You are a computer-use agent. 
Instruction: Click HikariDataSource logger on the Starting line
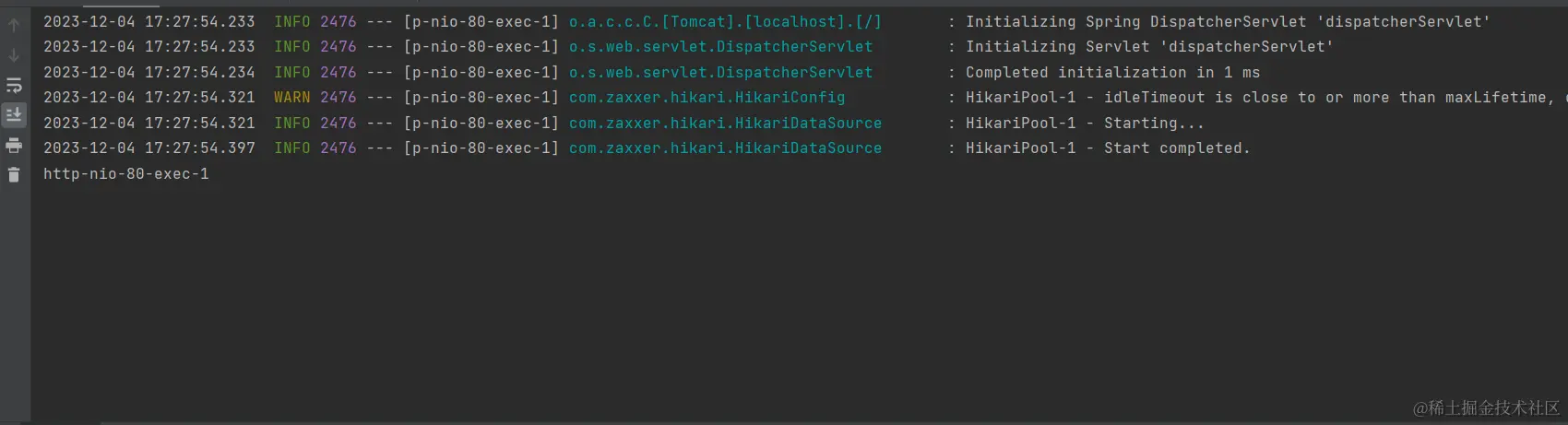725,123
